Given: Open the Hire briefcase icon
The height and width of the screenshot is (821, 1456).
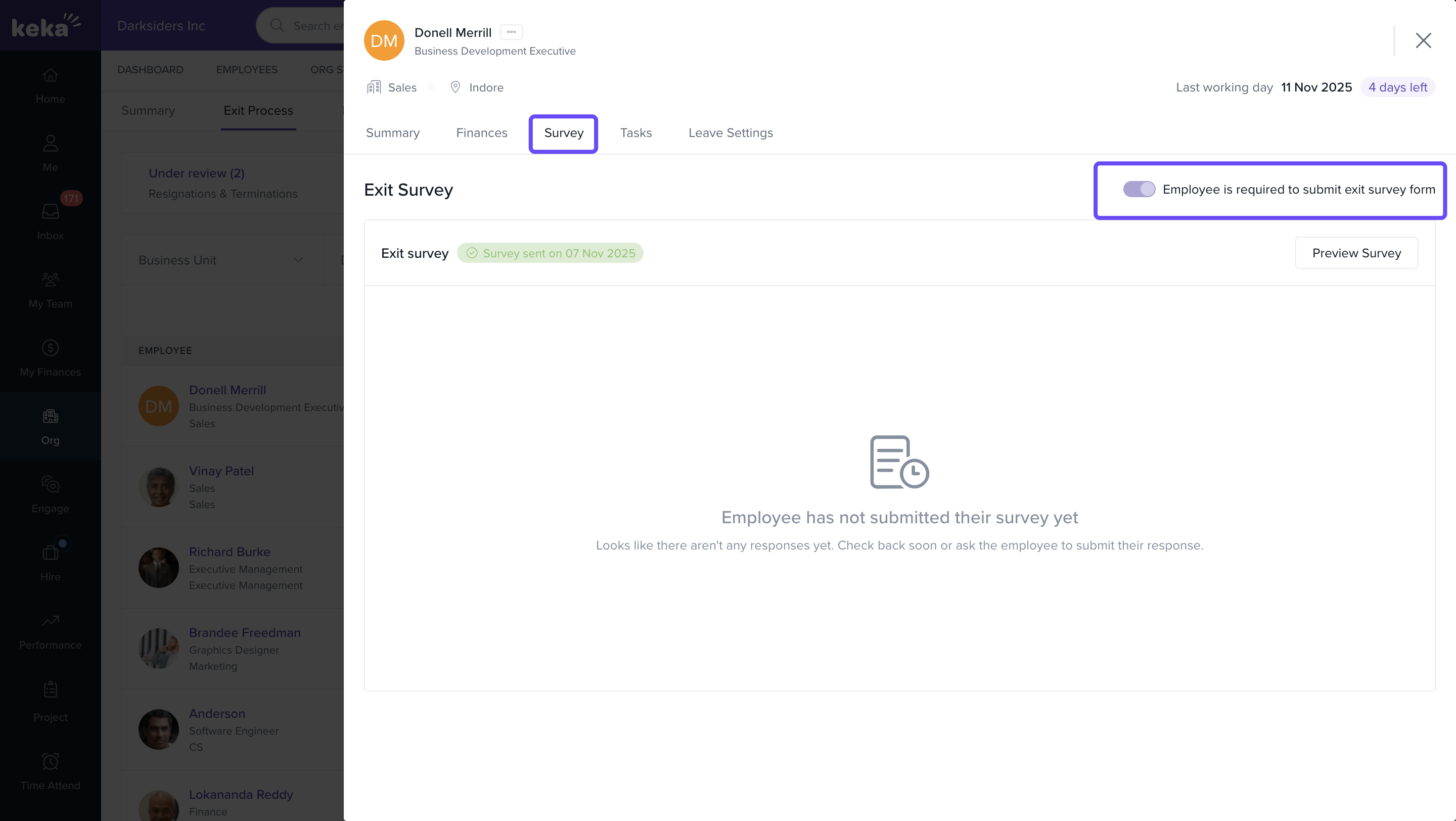Looking at the screenshot, I should click(x=51, y=553).
